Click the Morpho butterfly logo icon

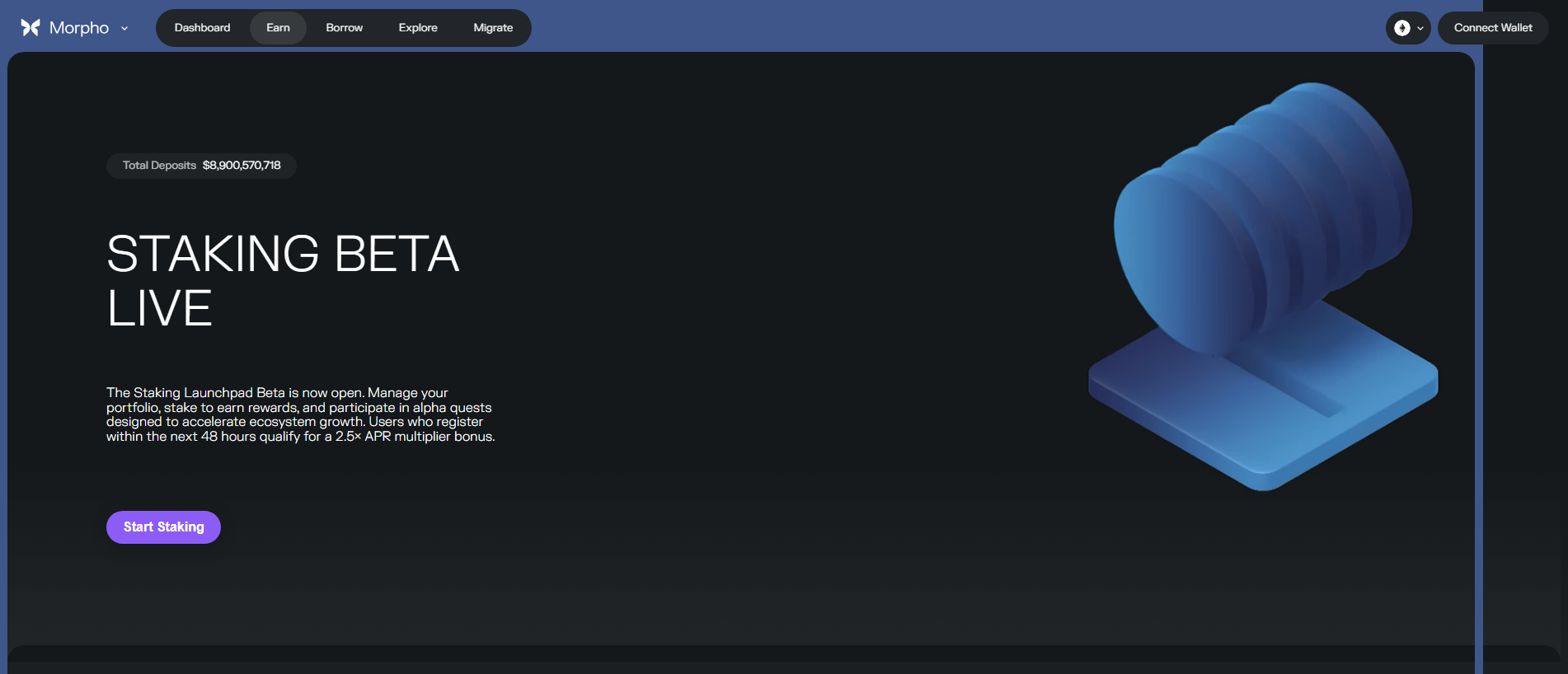tap(31, 28)
